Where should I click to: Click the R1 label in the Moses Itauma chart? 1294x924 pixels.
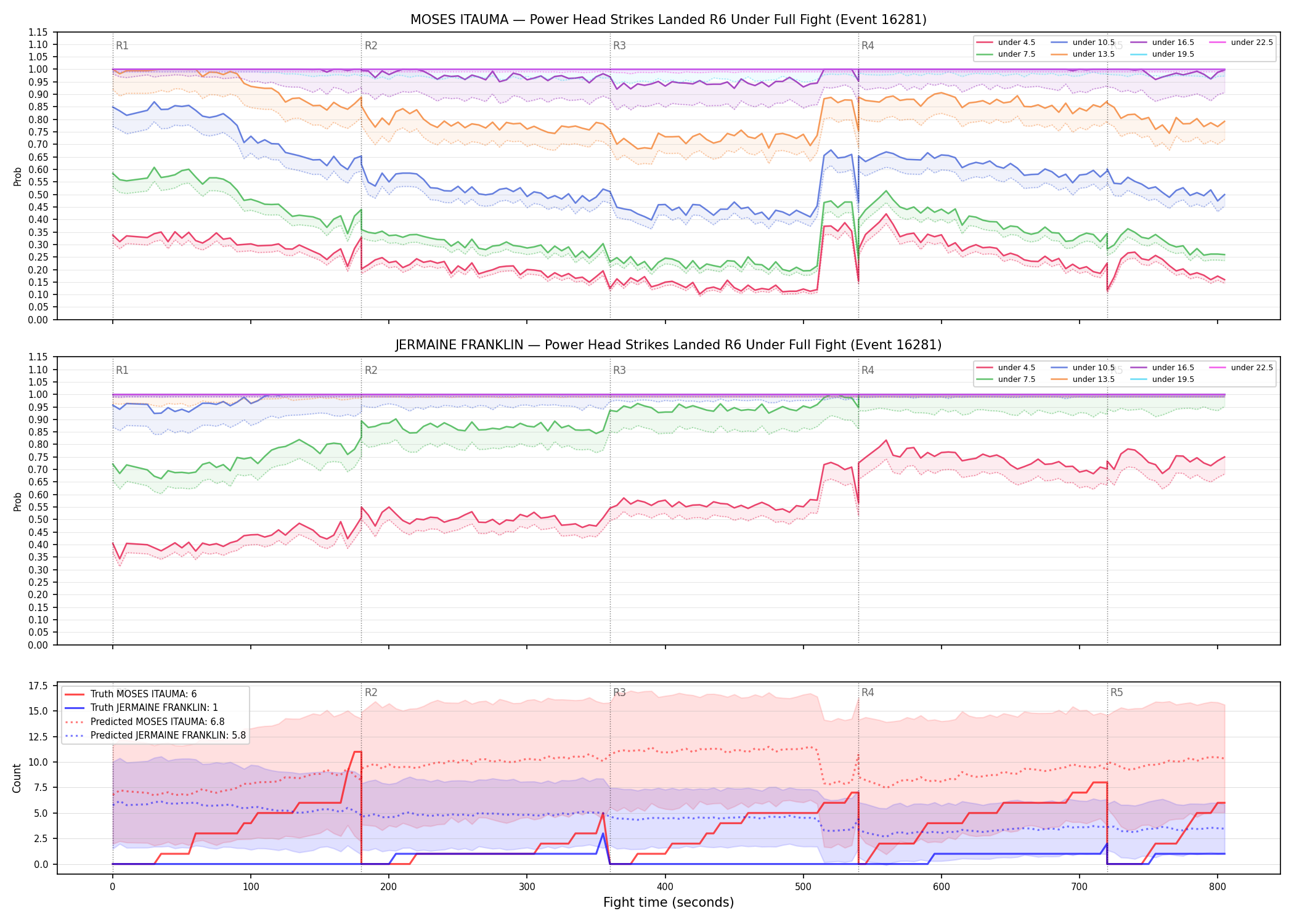pos(122,46)
